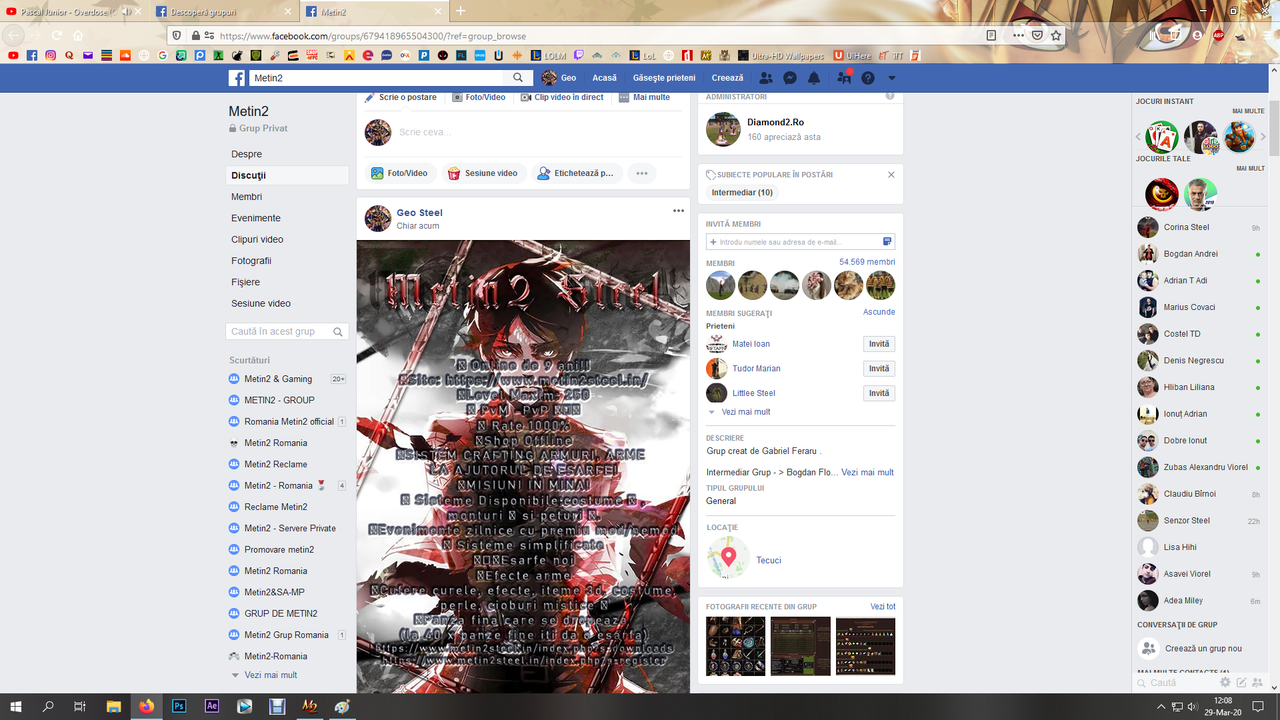Screen dimensions: 1280x720
Task: Open chat settings gear icon
Action: [x=1225, y=682]
